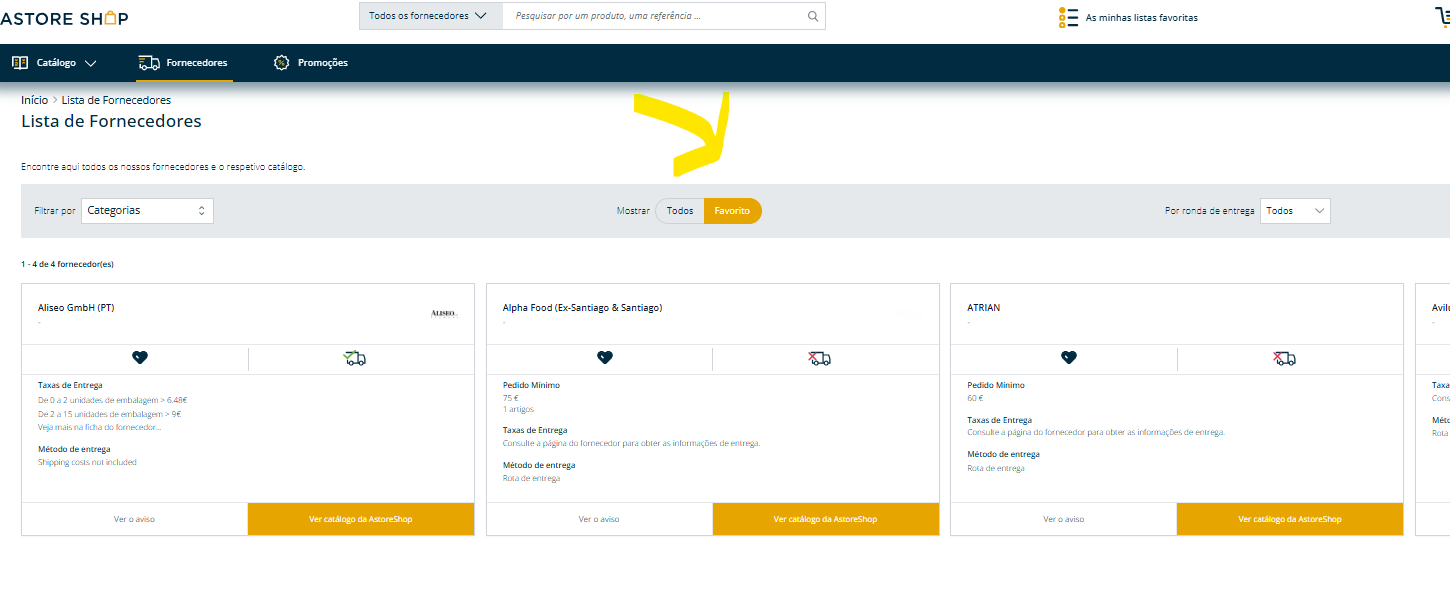
Task: Click Veja mais na ficha do fornecedor
Action: pyautogui.click(x=100, y=427)
